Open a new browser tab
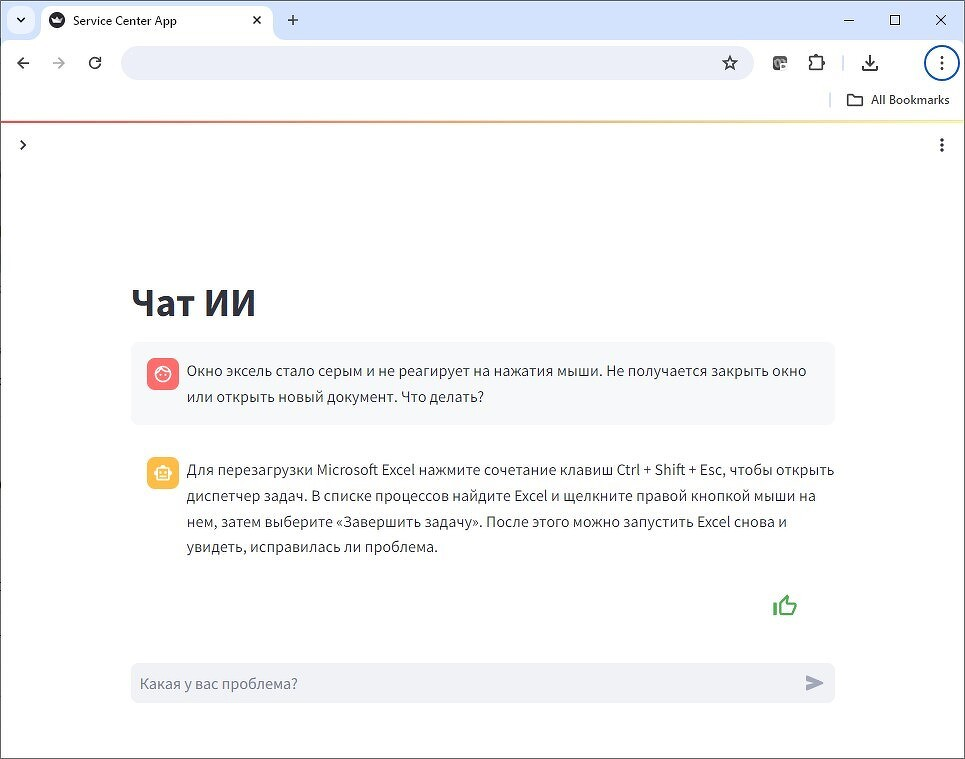 tap(293, 20)
